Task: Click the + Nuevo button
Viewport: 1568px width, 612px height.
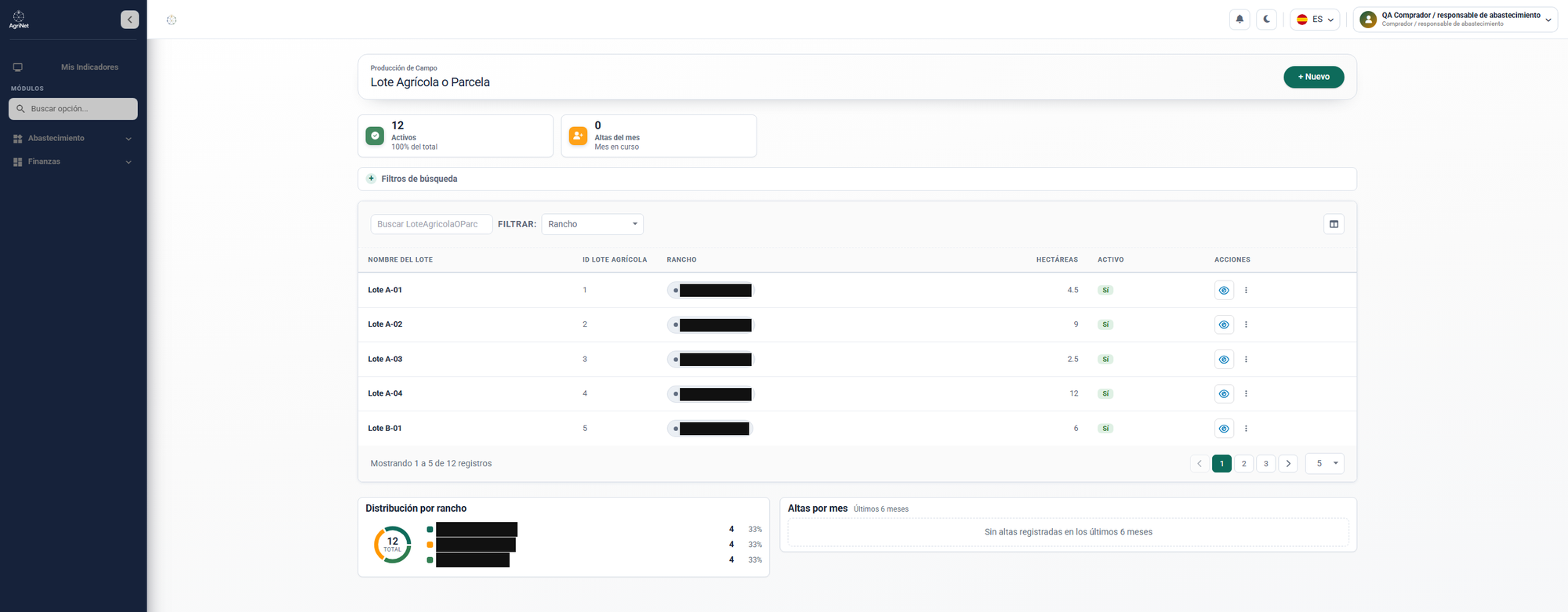Action: (1313, 77)
